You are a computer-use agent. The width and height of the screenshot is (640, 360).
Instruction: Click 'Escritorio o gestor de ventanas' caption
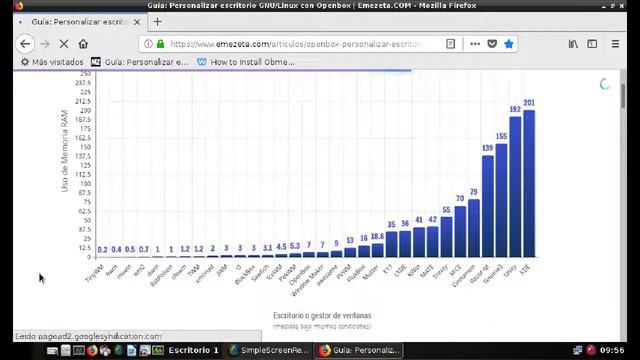coord(322,316)
